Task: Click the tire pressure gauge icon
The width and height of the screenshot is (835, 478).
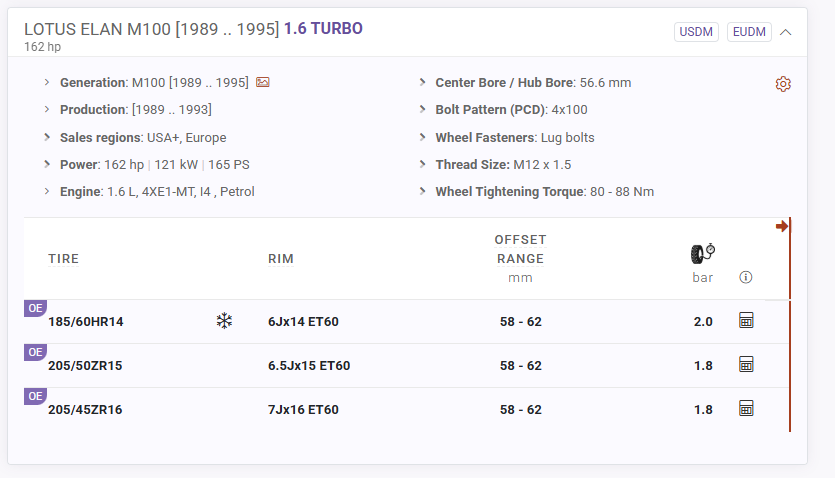Action: [x=702, y=253]
